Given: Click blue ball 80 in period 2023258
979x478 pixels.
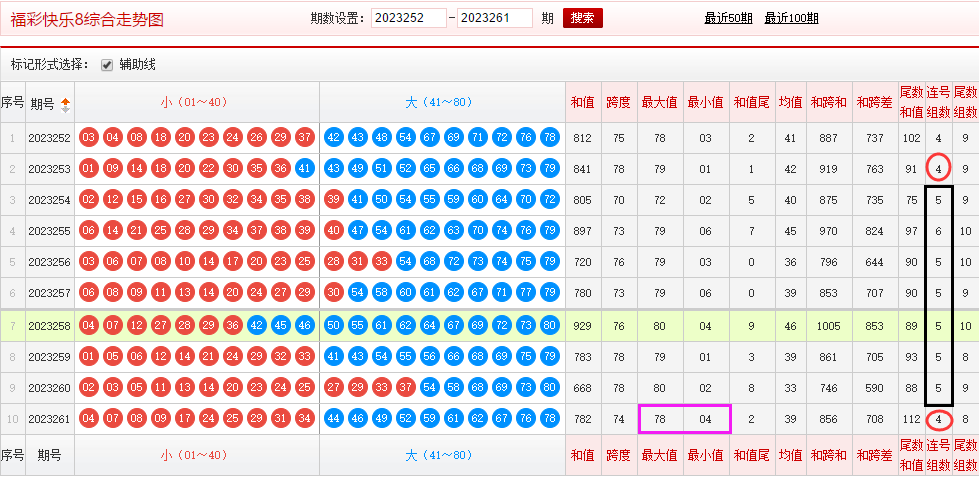Looking at the screenshot, I should tap(549, 326).
